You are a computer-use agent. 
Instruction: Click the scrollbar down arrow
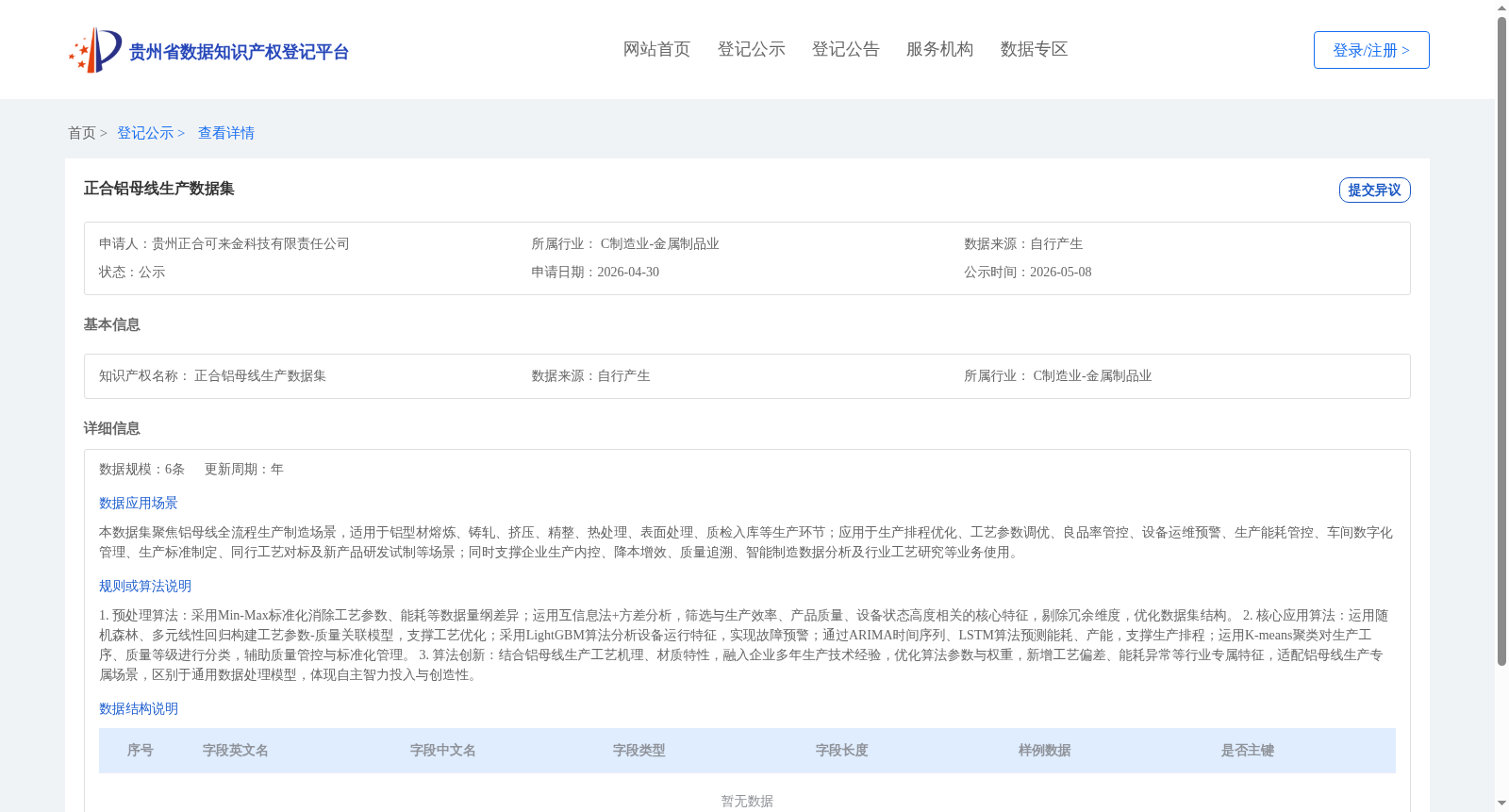tap(1501, 804)
